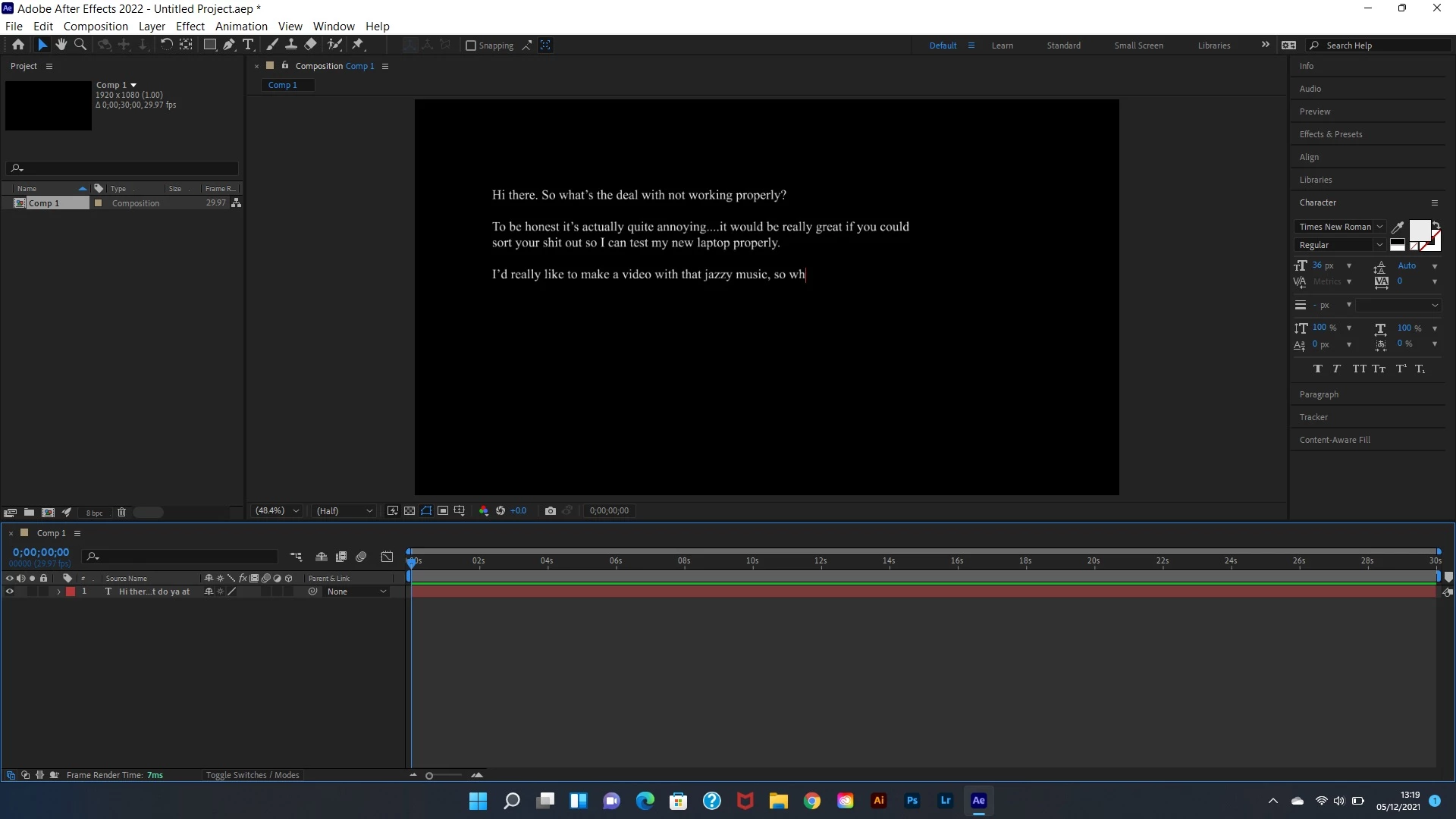Enable the Snapping checkbox
The width and height of the screenshot is (1456, 819).
[471, 45]
